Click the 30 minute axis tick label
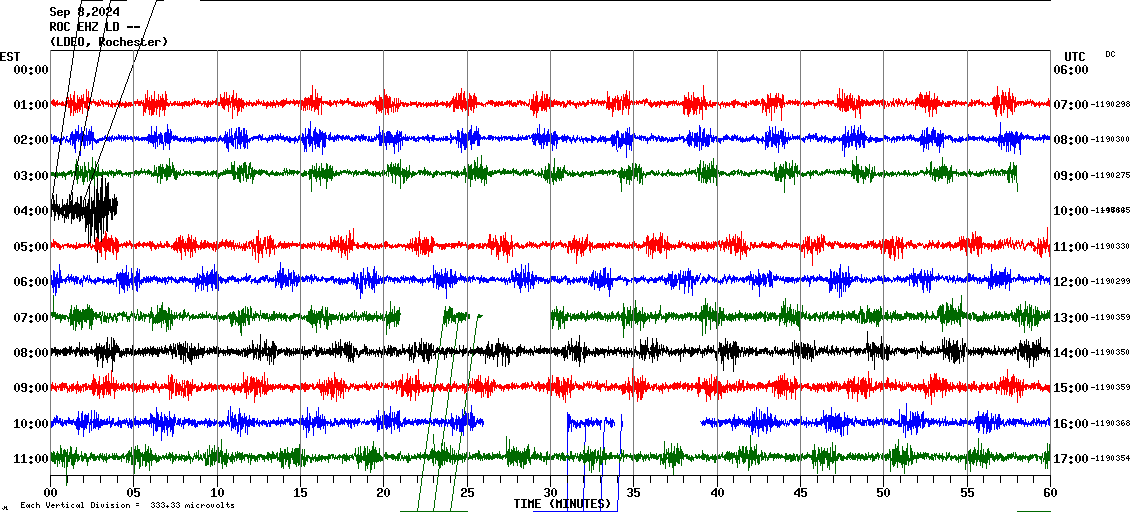This screenshot has height=519, width=1130. [x=550, y=493]
